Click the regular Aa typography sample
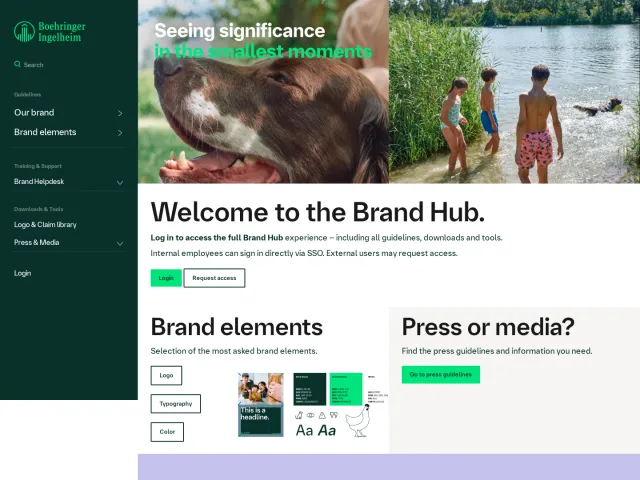Image resolution: width=640 pixels, height=480 pixels. coord(304,430)
